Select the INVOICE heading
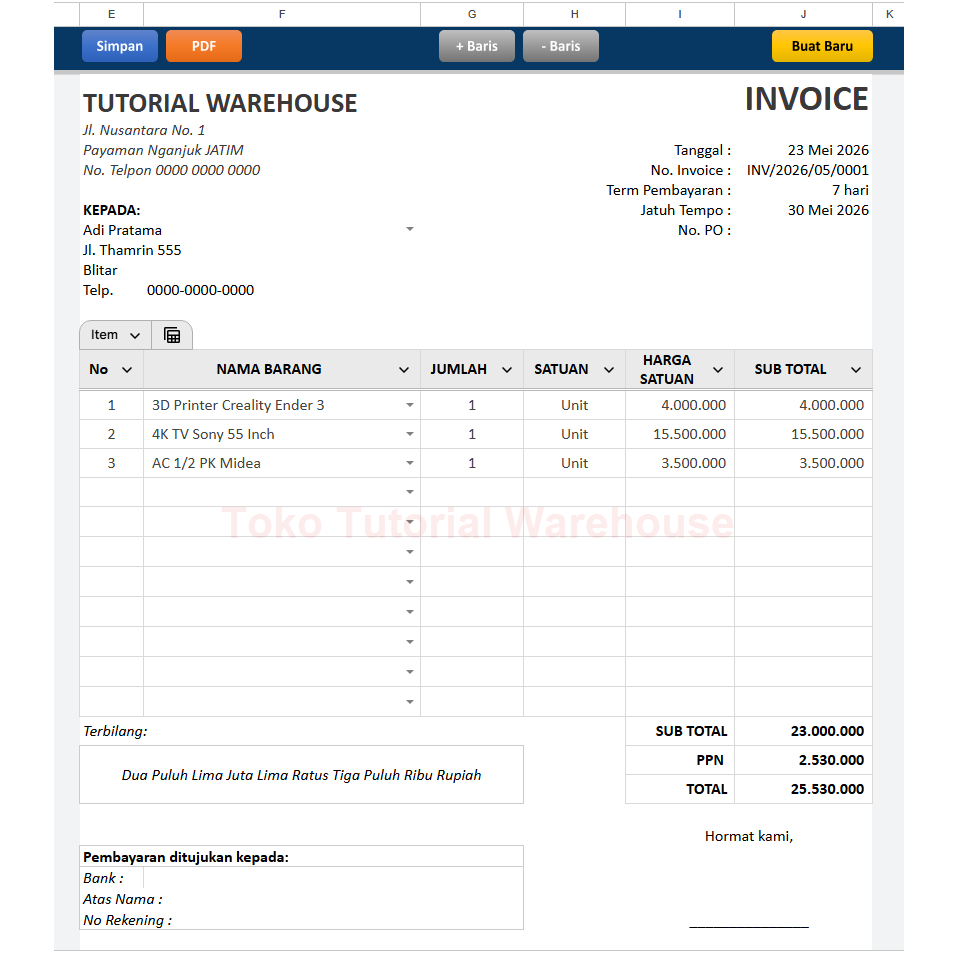 806,99
